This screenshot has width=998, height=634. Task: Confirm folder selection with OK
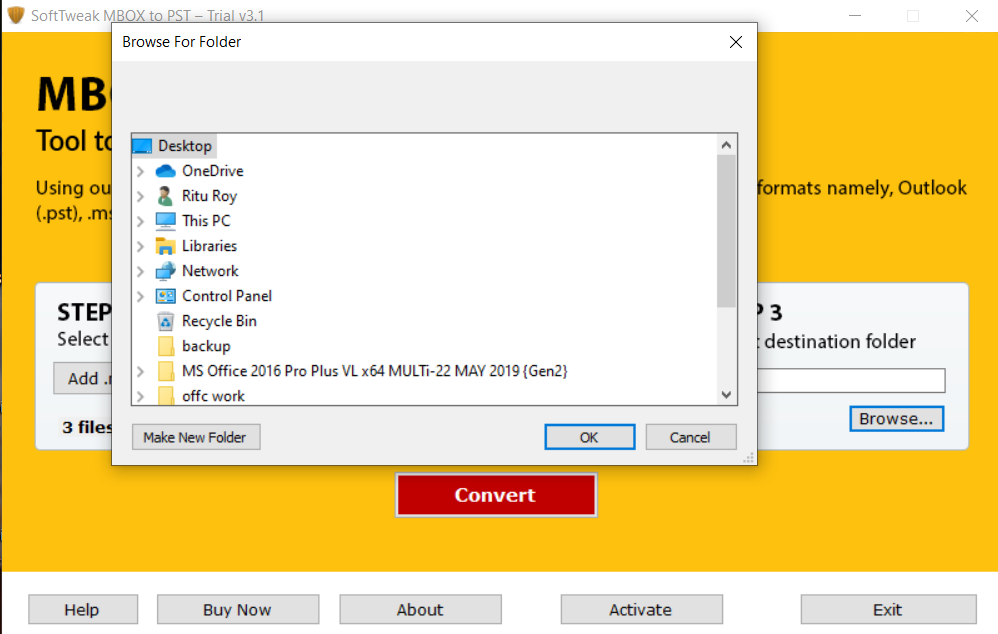click(589, 437)
